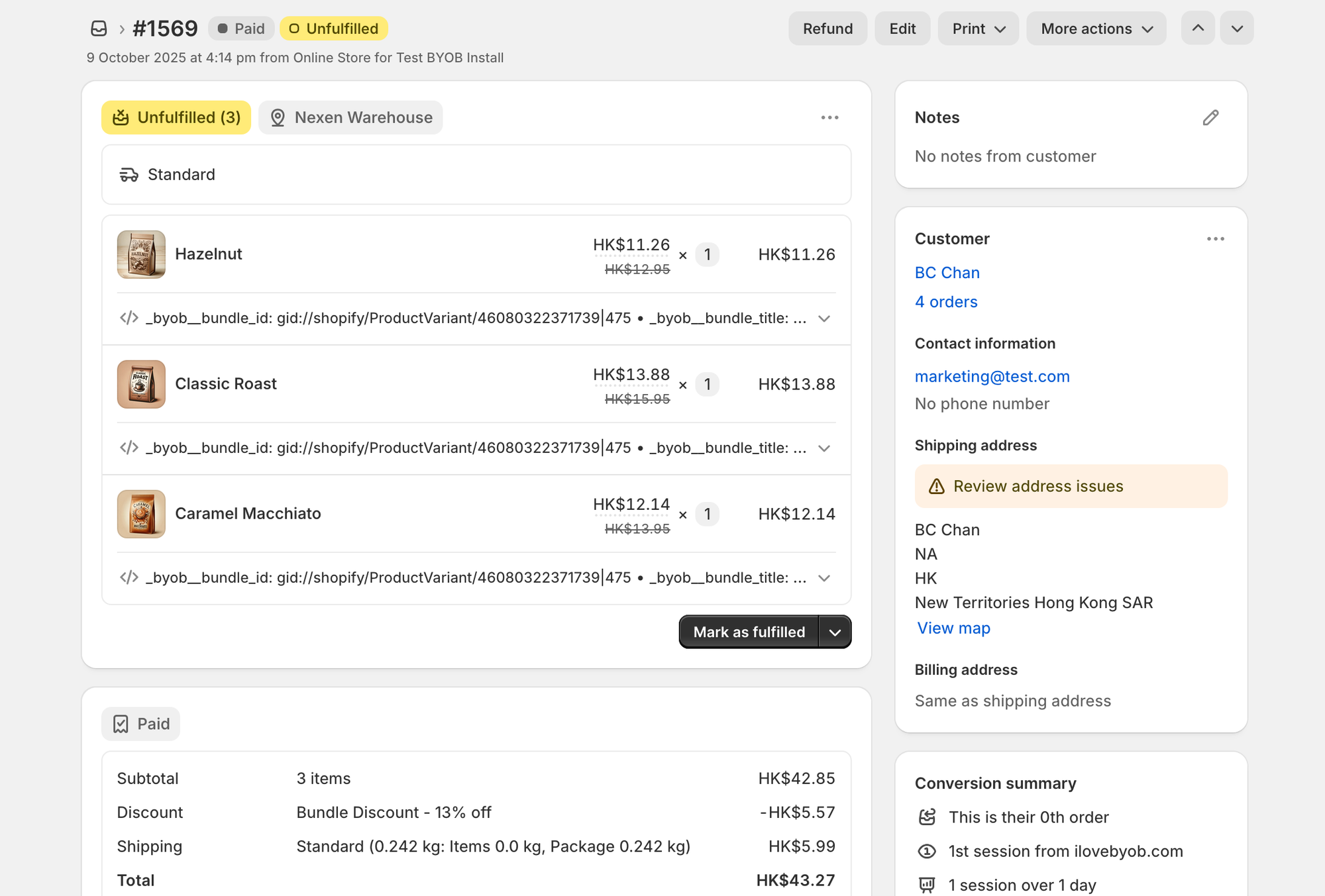Open the Mark as fulfilled dropdown arrow
Image resolution: width=1325 pixels, height=896 pixels.
[835, 632]
